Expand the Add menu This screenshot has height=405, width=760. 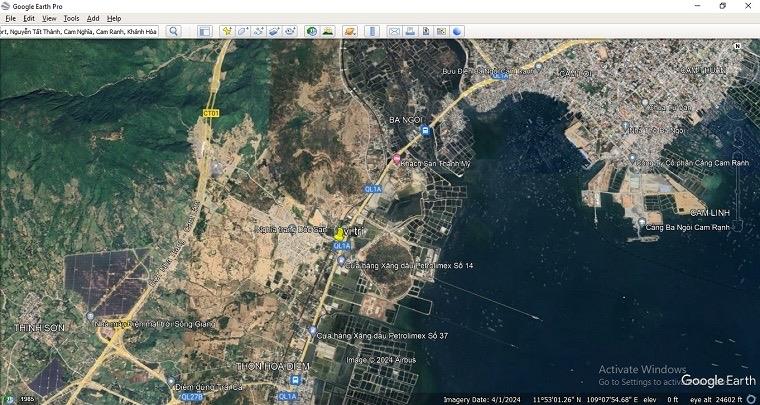point(93,18)
